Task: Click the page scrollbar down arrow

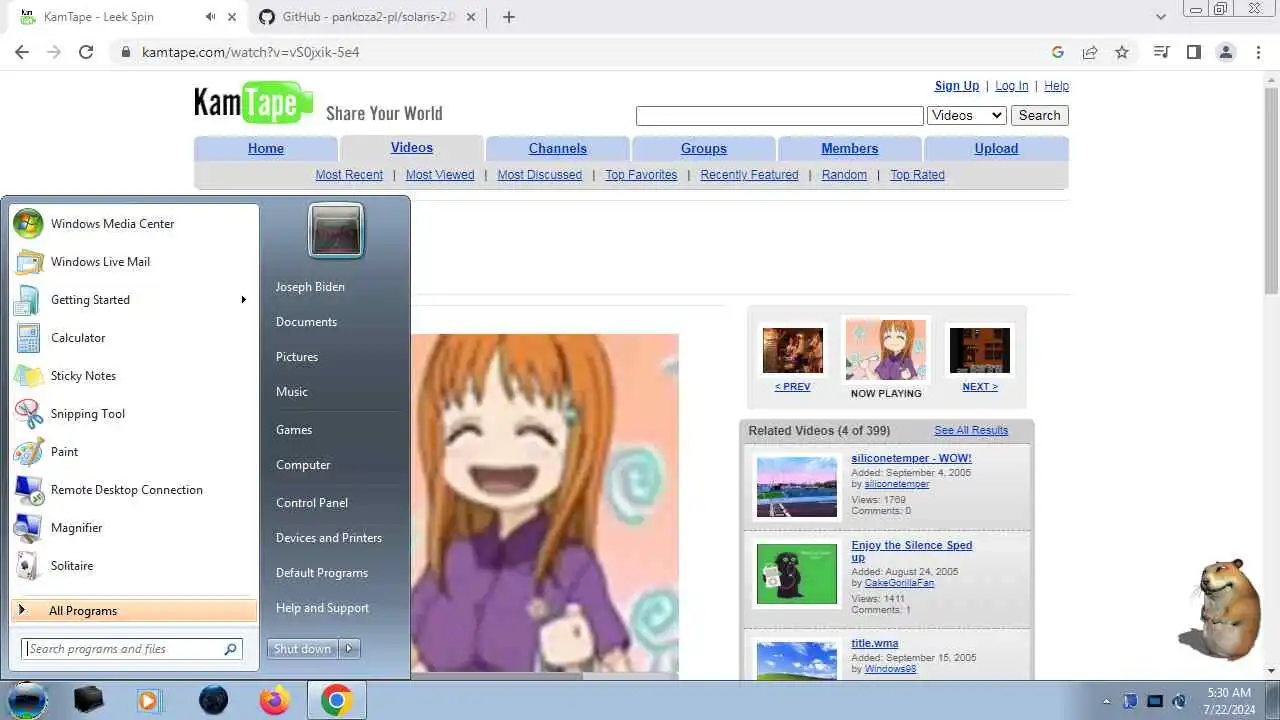Action: pyautogui.click(x=1271, y=671)
